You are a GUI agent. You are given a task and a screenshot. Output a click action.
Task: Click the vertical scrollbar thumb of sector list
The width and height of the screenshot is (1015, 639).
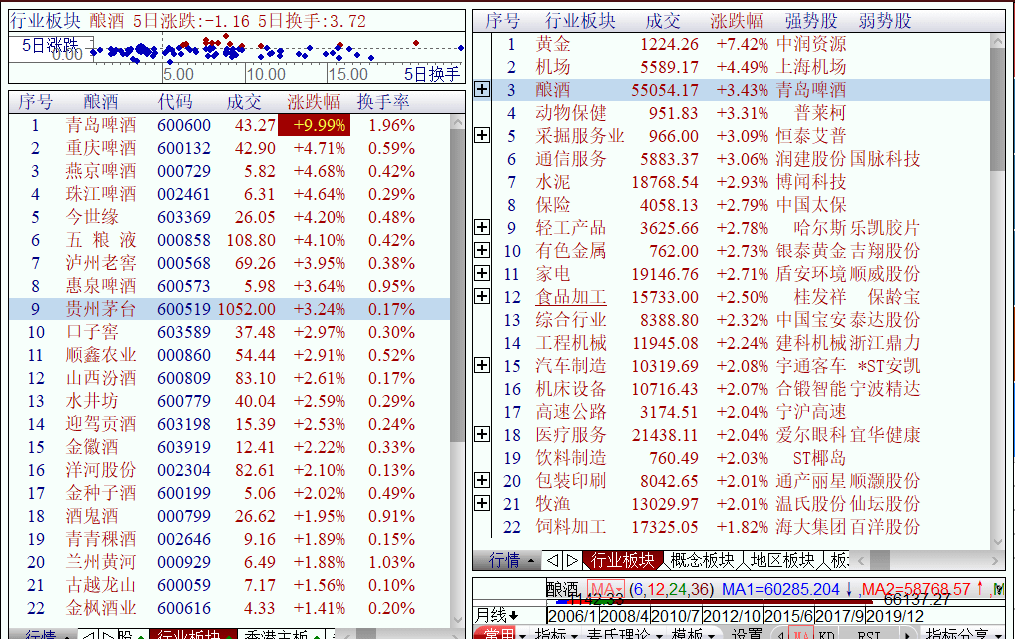(998, 110)
